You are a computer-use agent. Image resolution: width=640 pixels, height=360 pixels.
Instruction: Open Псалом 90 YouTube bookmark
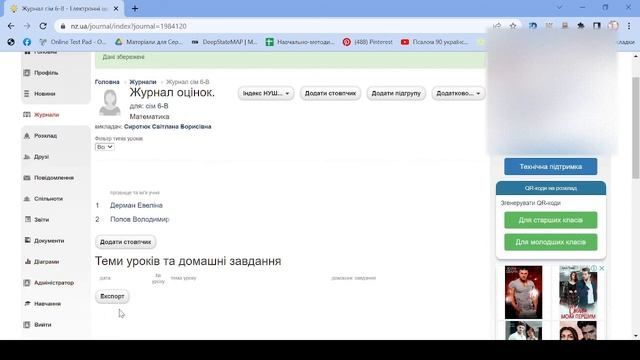434,42
